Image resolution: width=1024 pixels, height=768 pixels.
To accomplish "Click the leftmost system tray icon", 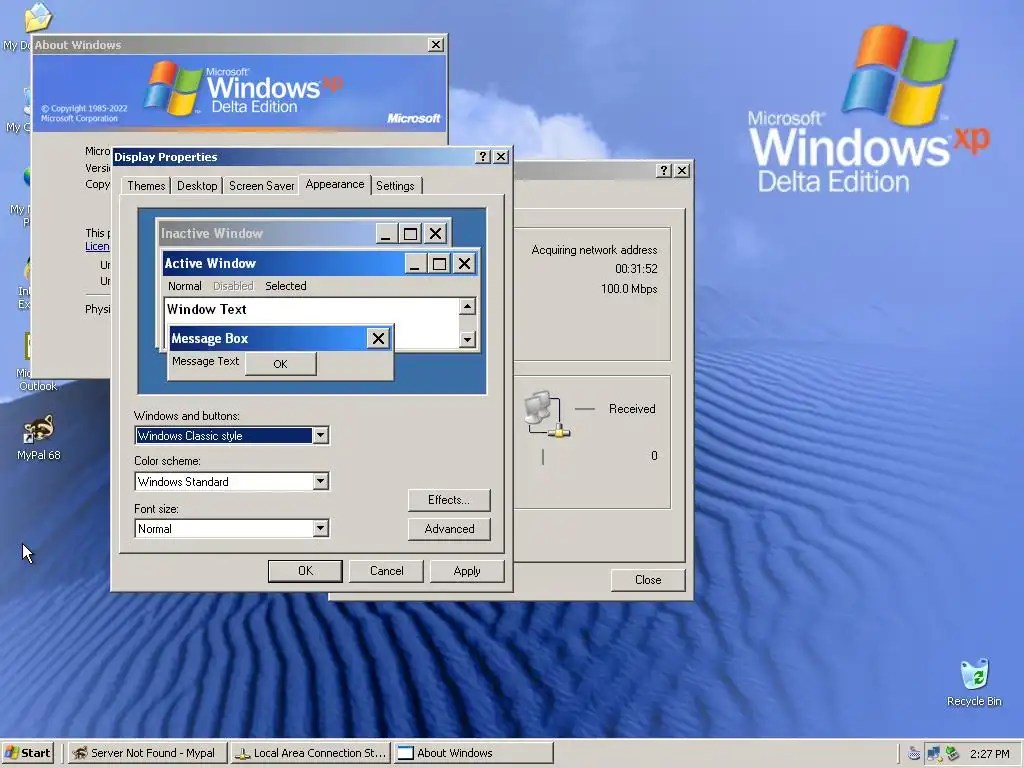I will pyautogui.click(x=914, y=754).
